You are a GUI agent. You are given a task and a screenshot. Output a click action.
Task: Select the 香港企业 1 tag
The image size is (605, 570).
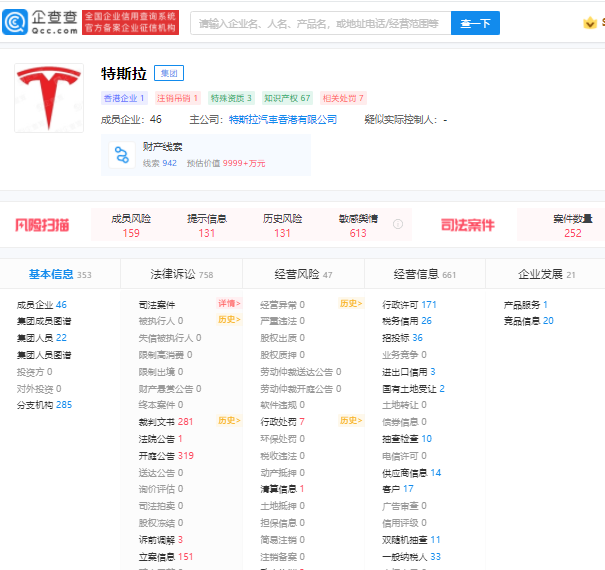click(x=124, y=98)
